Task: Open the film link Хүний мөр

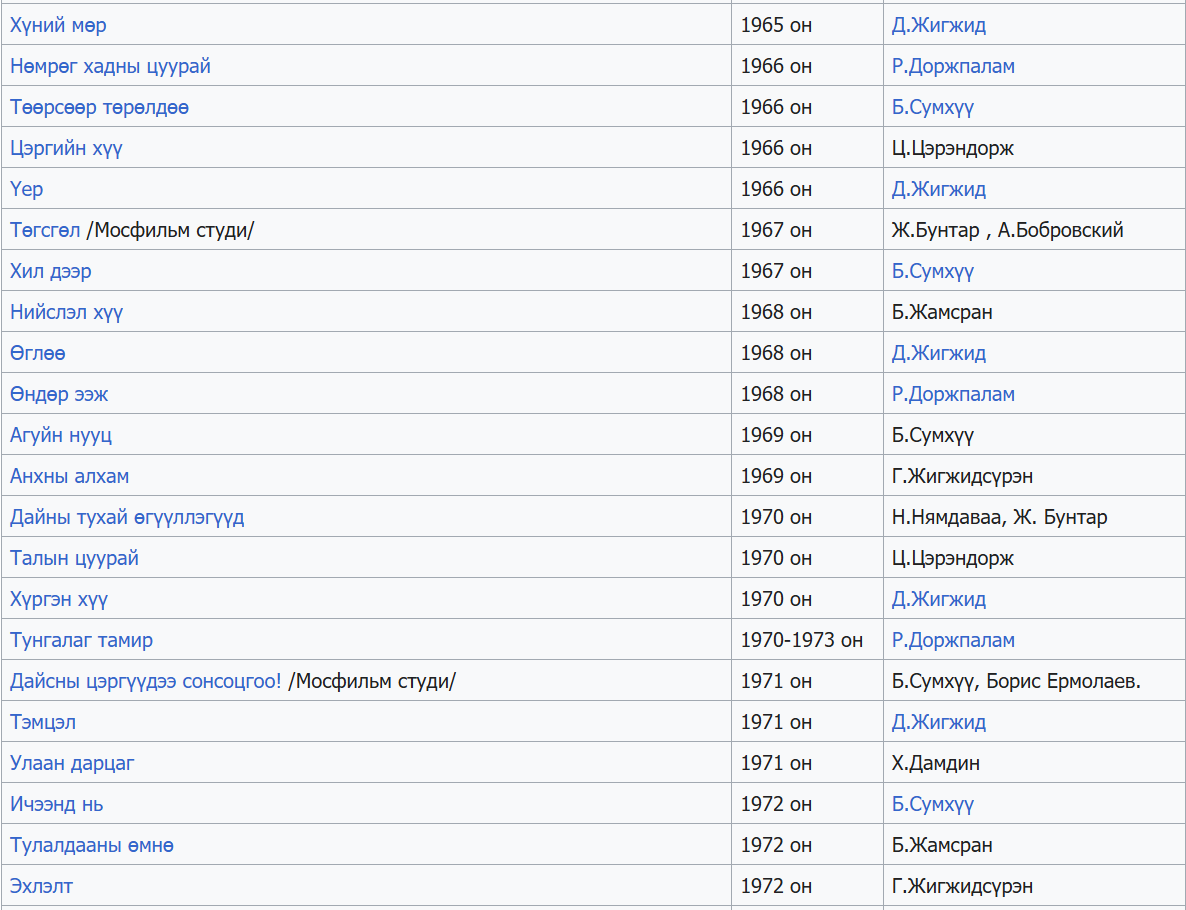Action: (x=58, y=25)
